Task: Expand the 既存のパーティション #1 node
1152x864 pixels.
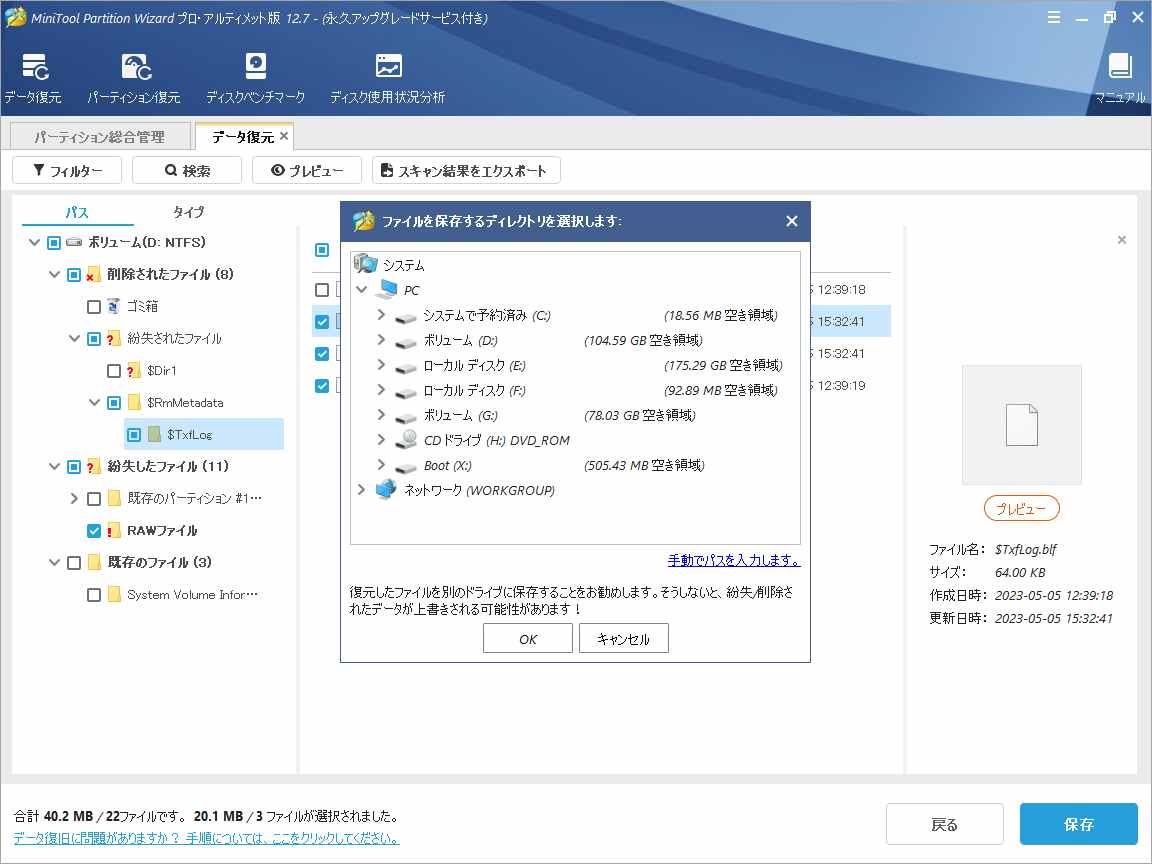Action: (73, 498)
